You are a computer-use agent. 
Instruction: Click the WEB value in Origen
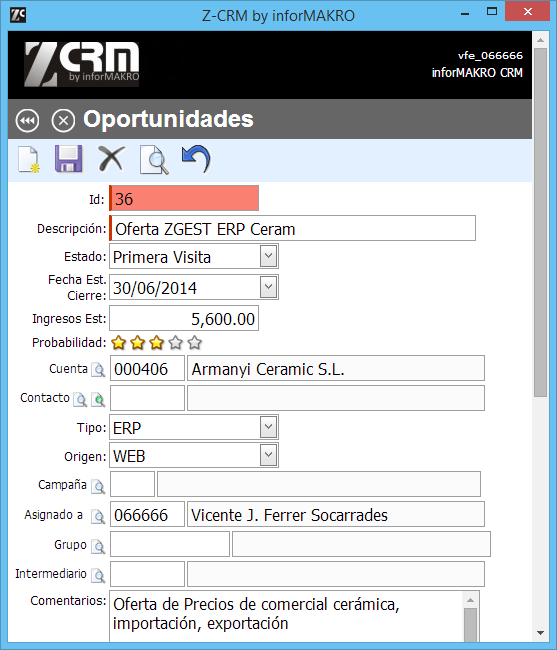coord(129,456)
